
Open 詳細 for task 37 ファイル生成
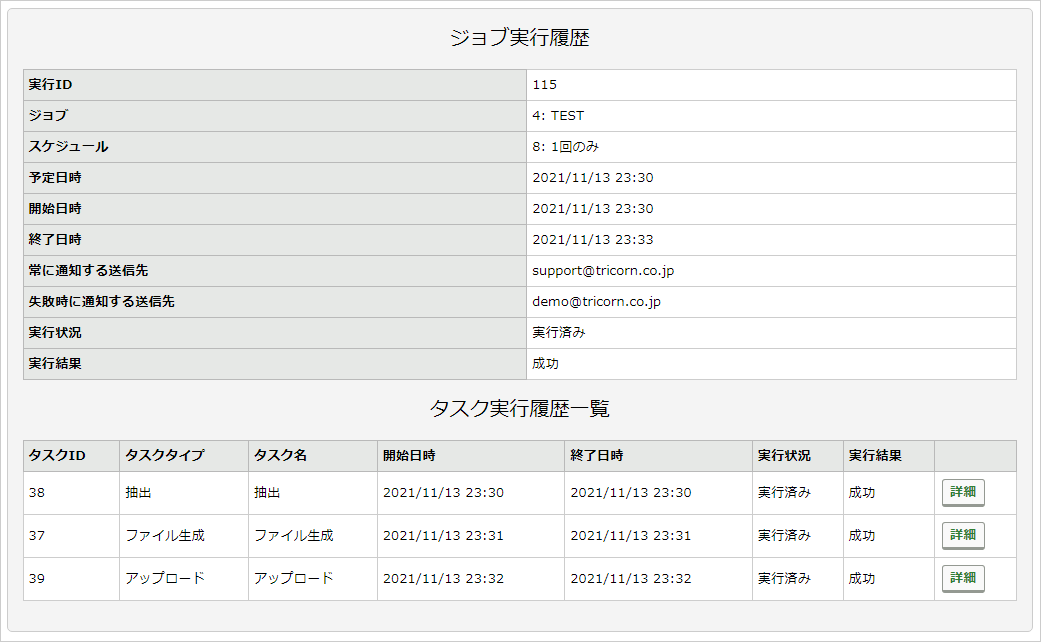pyautogui.click(x=963, y=535)
